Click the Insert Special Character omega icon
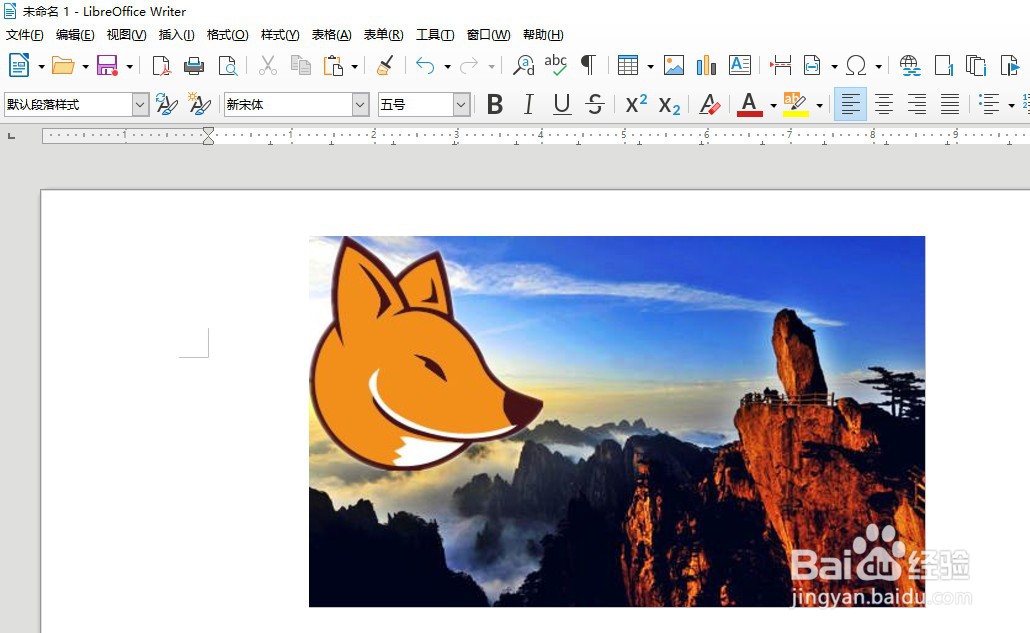1030x633 pixels. pyautogui.click(x=856, y=66)
